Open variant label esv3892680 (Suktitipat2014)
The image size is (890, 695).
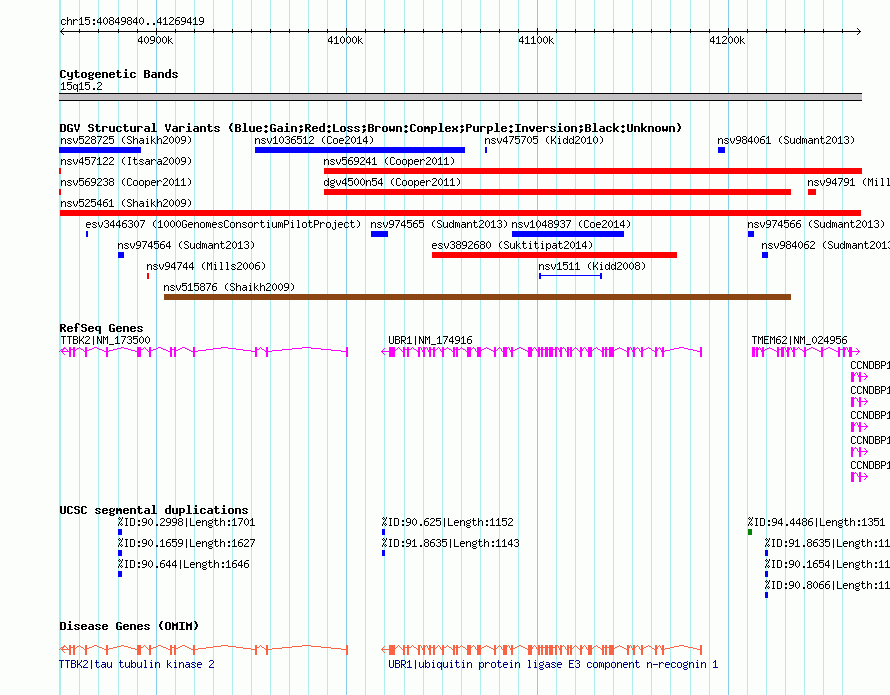pyautogui.click(x=512, y=245)
